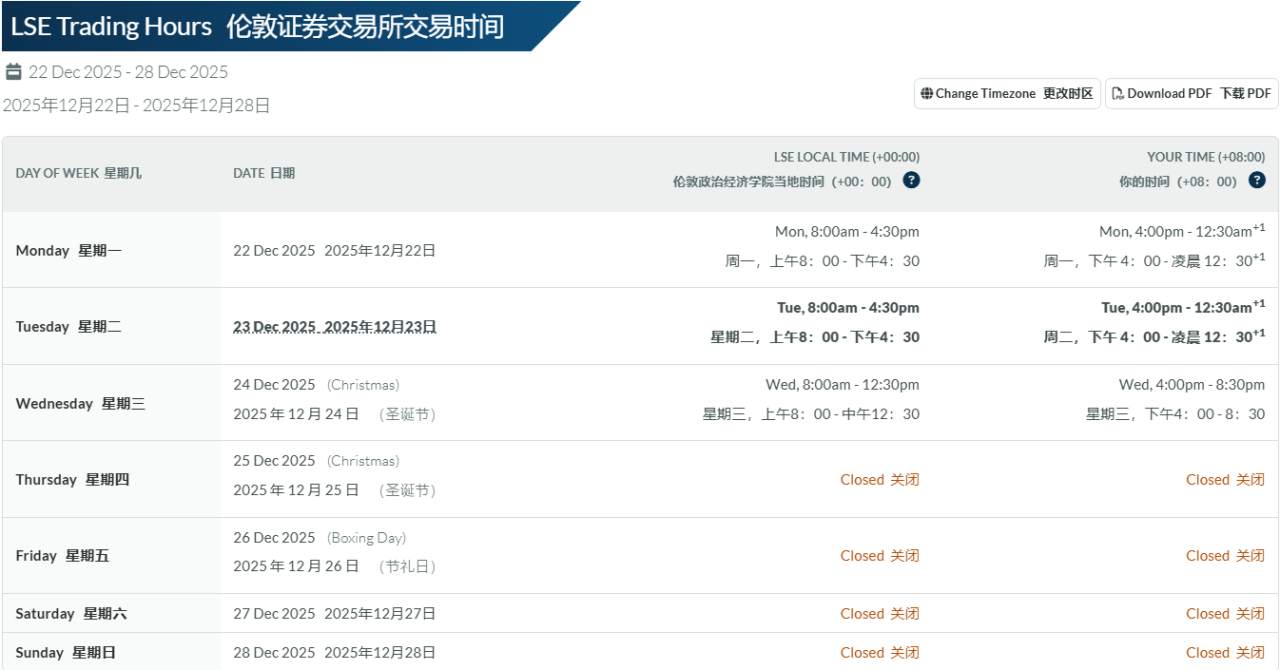1280x670 pixels.
Task: Click '26 Dec 2025 (Boxing Day)' date cell
Action: (x=320, y=538)
